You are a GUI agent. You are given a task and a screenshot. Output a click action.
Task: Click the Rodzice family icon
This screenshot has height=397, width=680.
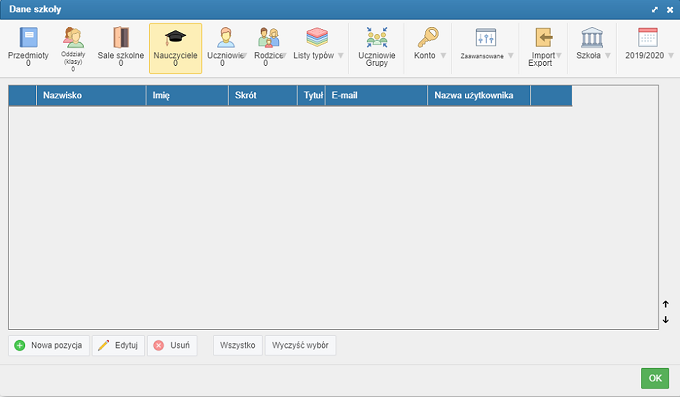coord(268,37)
